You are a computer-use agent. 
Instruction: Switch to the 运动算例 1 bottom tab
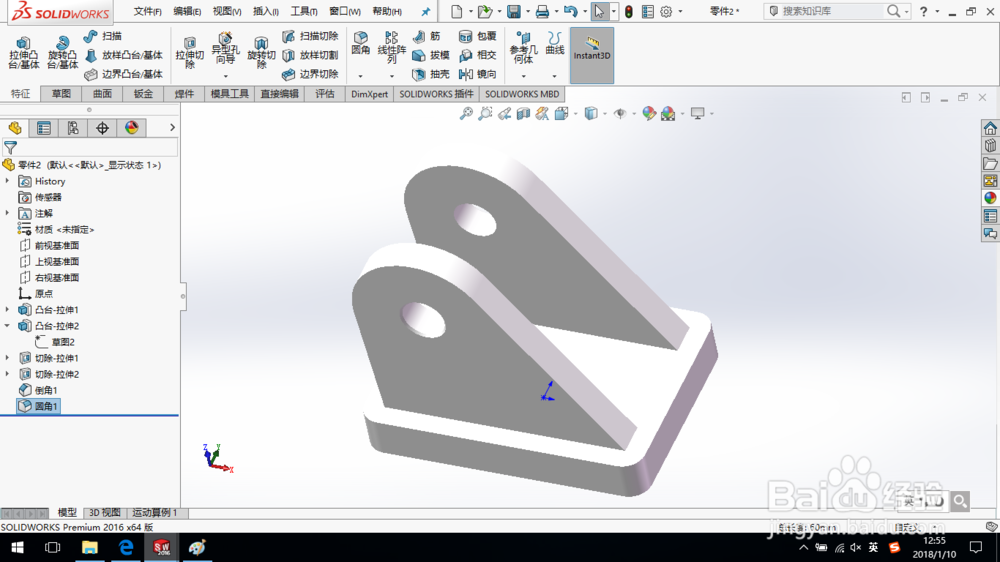coord(155,512)
